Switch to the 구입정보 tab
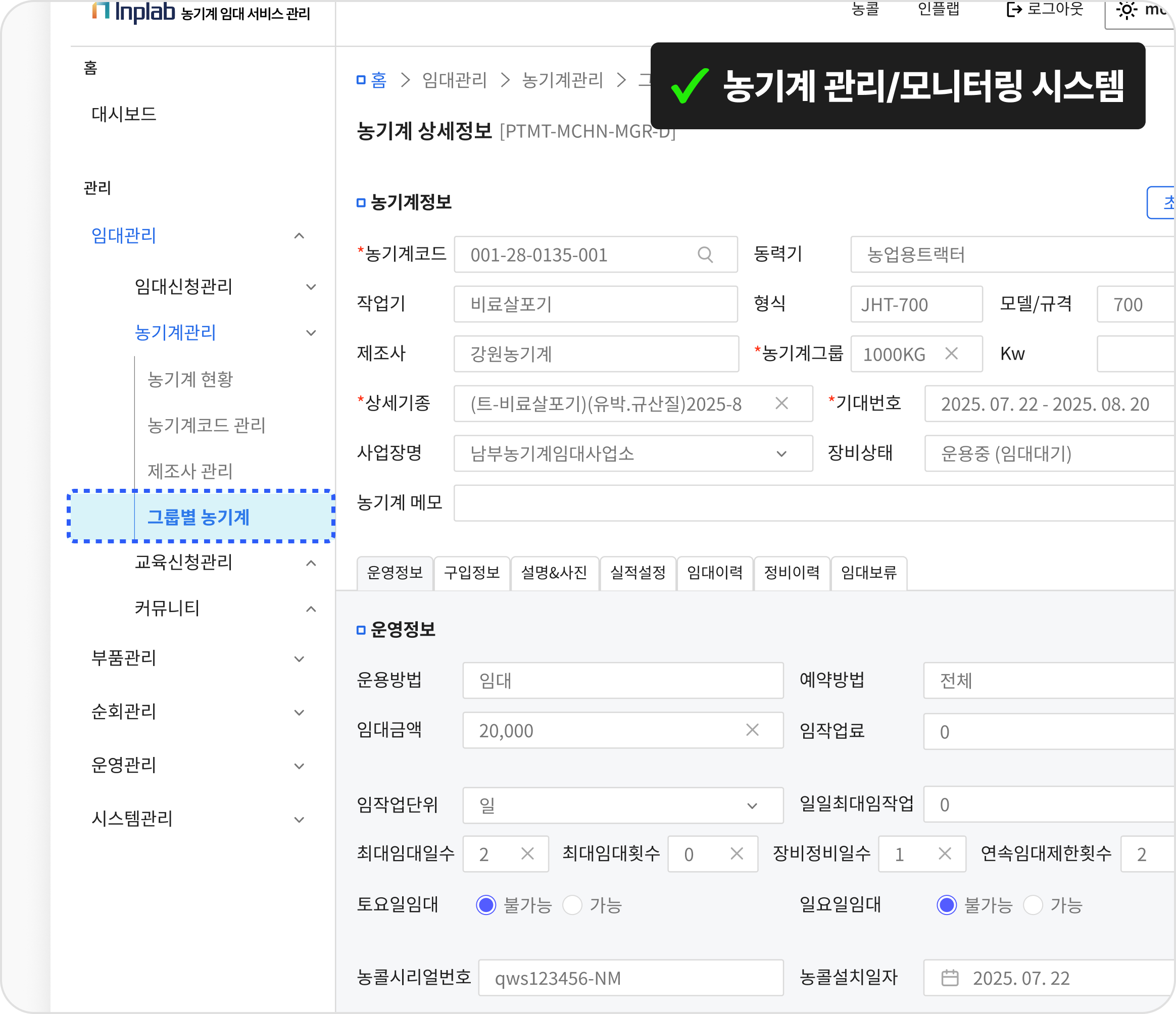This screenshot has height=1014, width=1176. 472,573
